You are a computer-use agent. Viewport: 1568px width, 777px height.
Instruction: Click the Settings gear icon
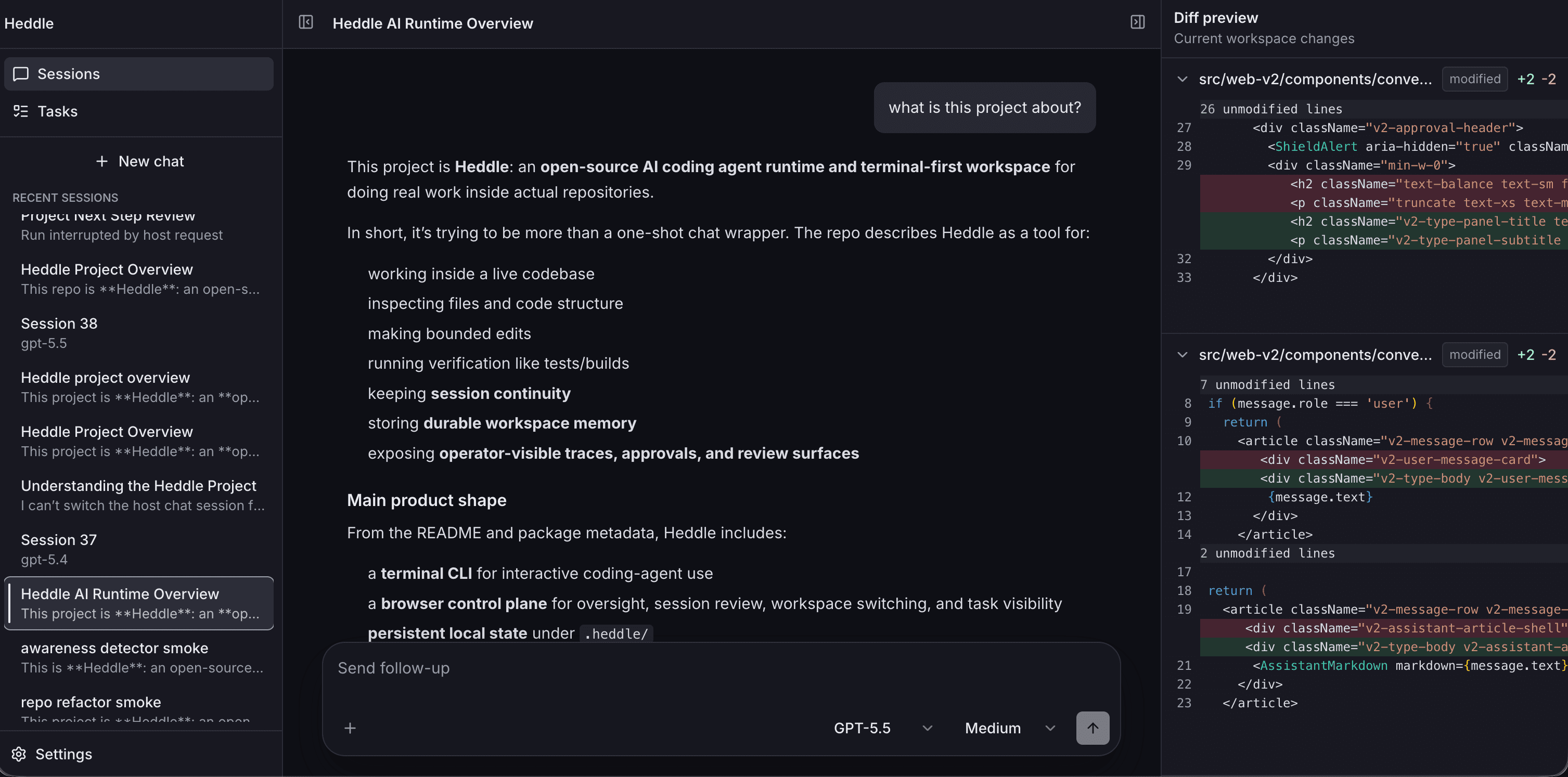(19, 754)
